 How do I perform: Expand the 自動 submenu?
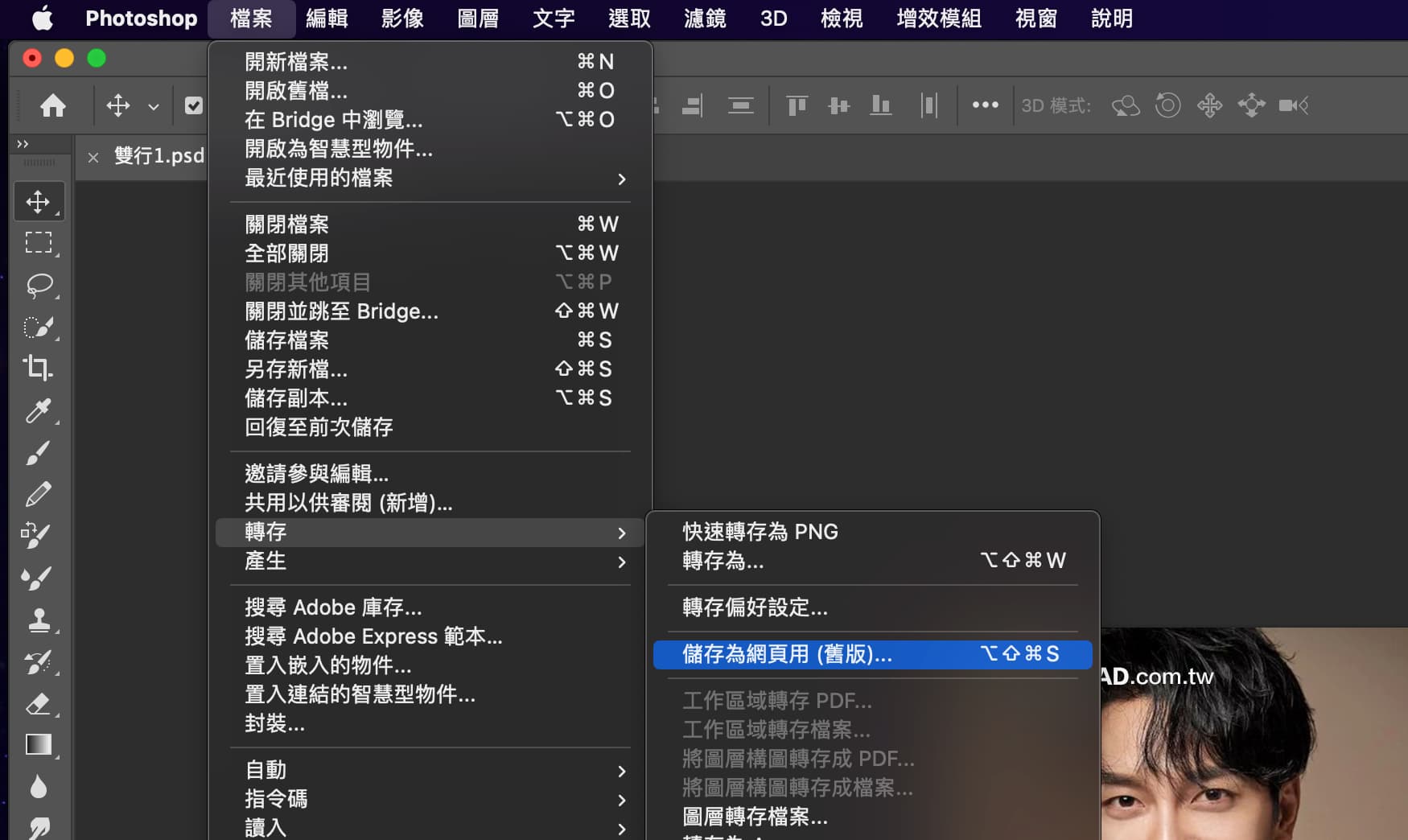click(x=430, y=770)
